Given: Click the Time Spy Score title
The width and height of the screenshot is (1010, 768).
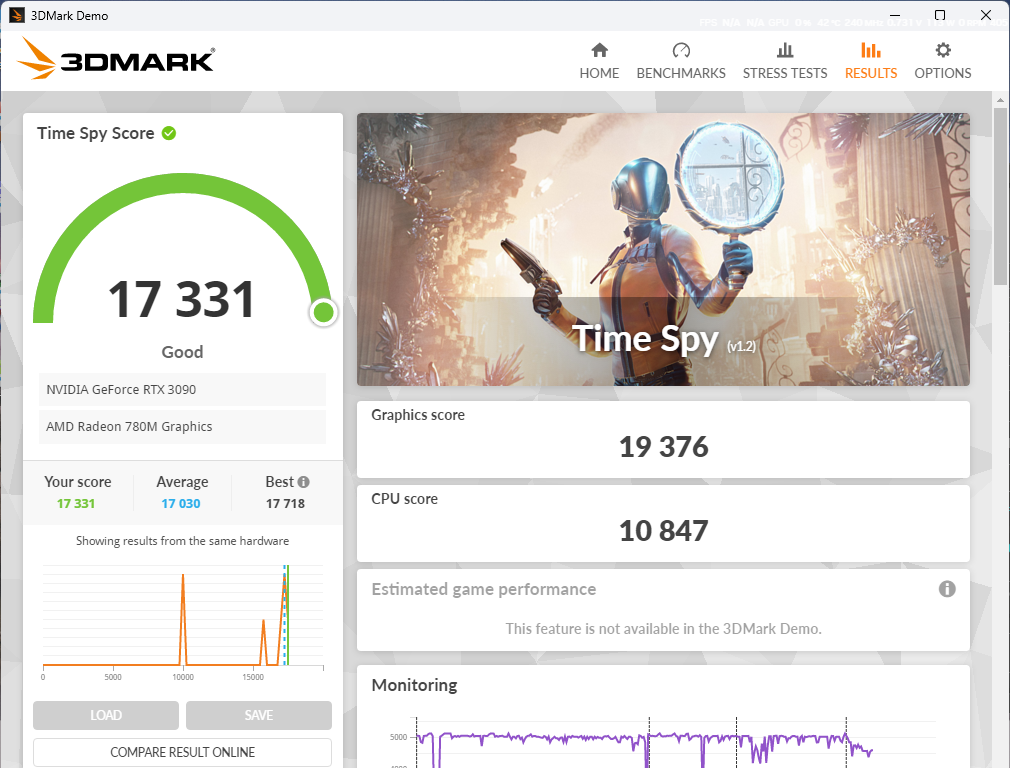Looking at the screenshot, I should (95, 133).
